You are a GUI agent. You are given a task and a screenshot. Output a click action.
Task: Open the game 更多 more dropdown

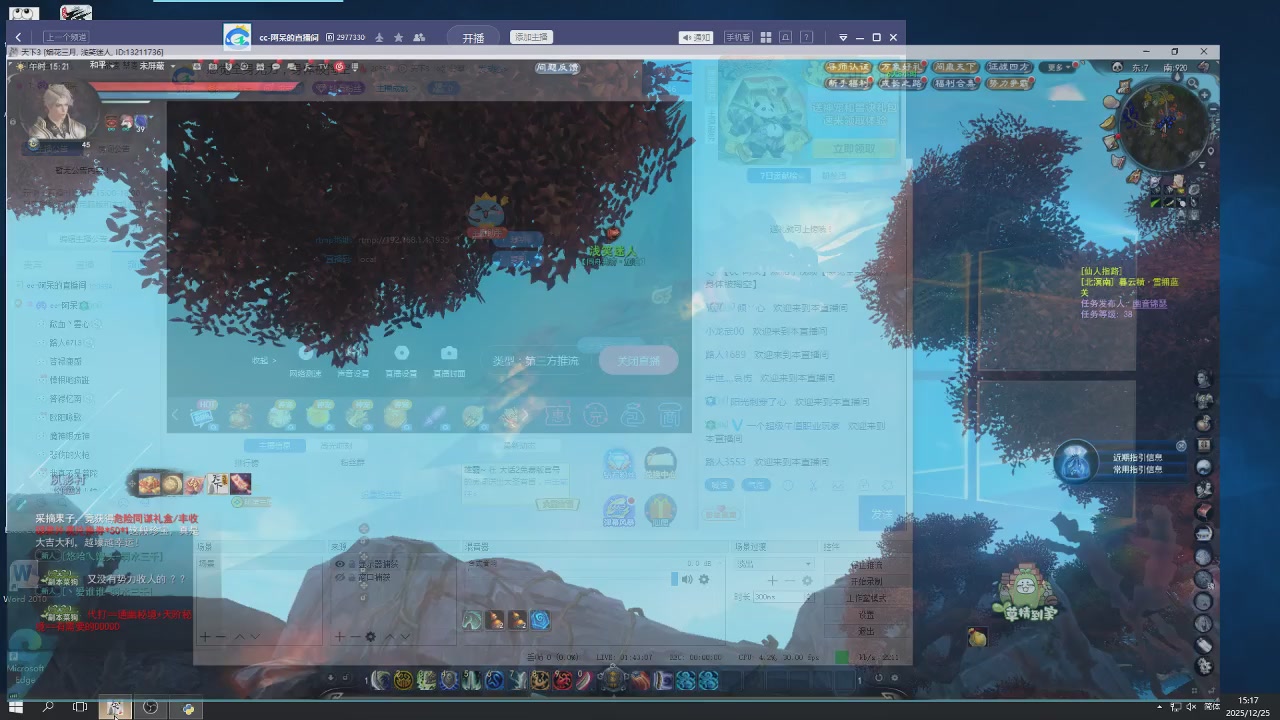1058,67
